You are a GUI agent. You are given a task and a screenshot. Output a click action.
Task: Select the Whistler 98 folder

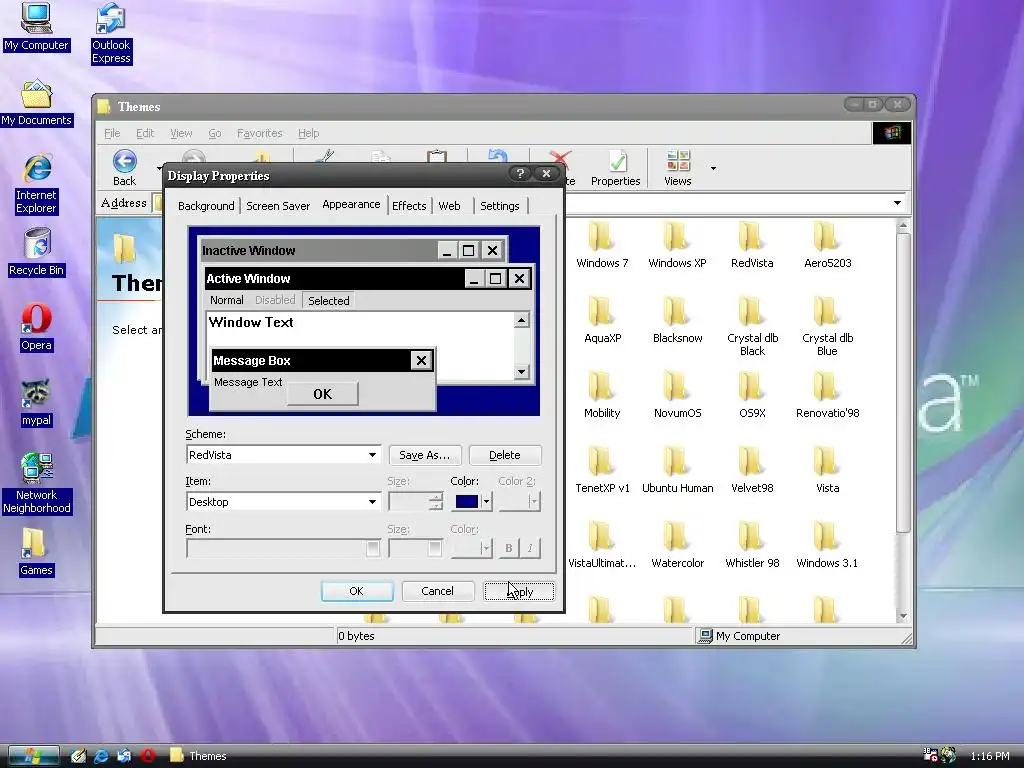point(752,545)
